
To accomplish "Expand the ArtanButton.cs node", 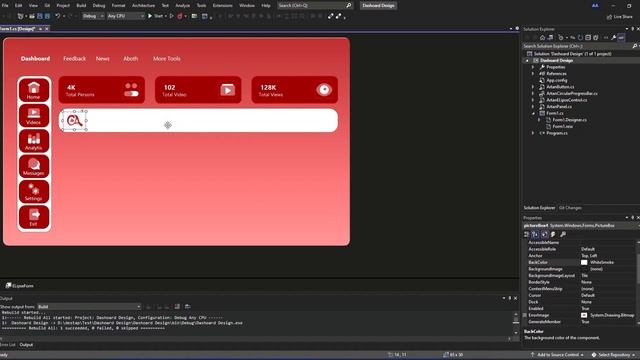I will 533,87.
